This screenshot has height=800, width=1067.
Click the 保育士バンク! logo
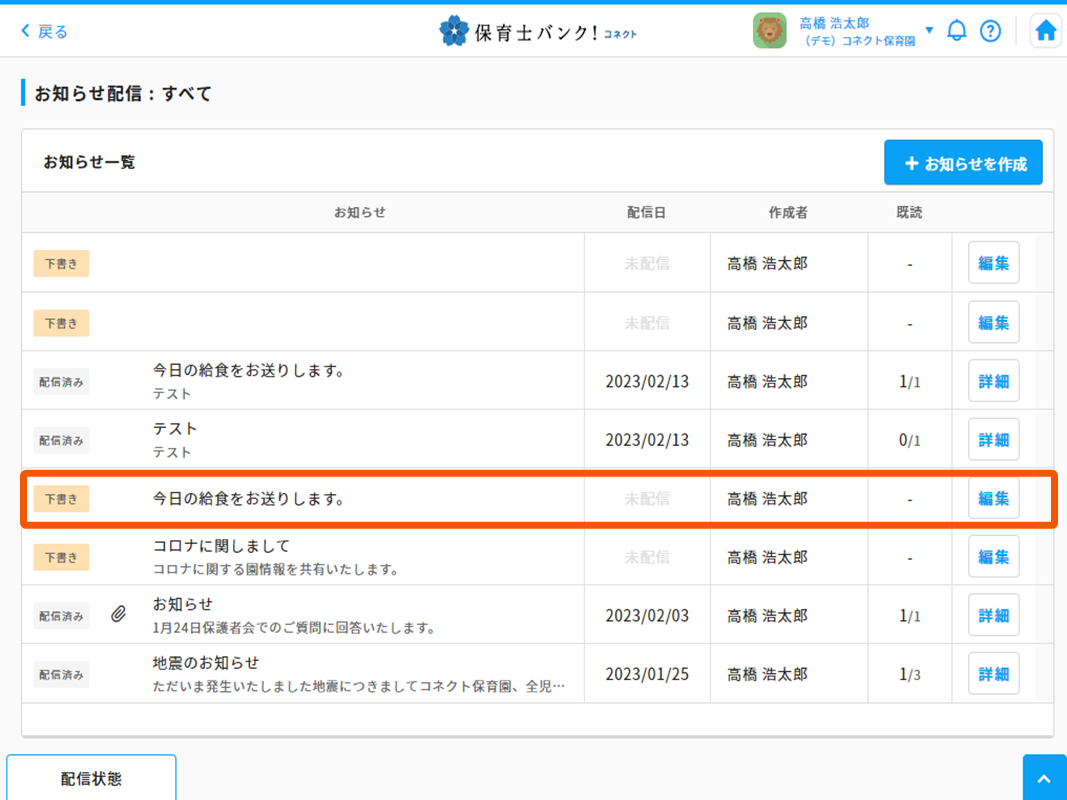(538, 31)
